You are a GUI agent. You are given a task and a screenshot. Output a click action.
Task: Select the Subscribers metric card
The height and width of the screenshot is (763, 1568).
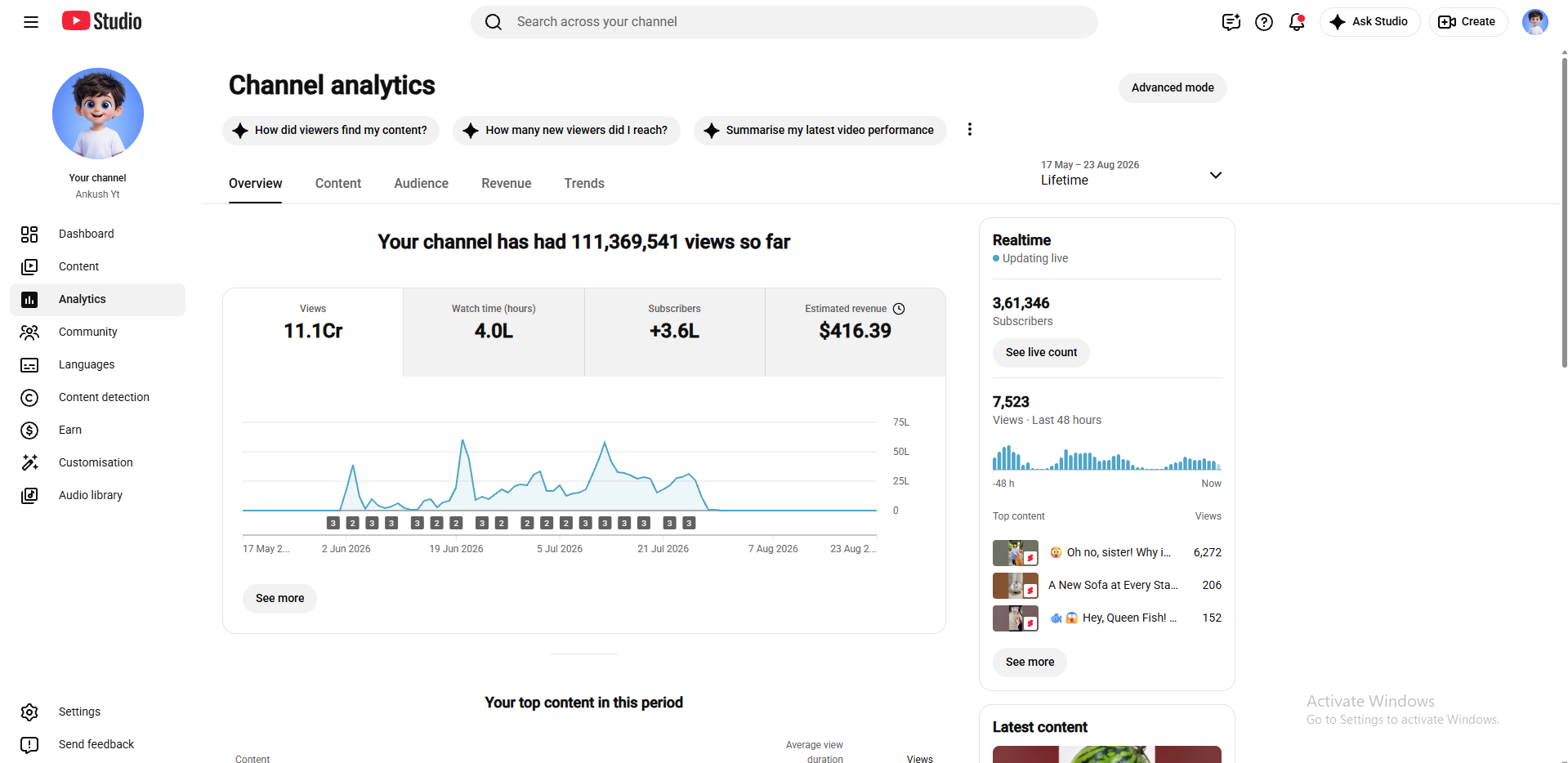click(x=674, y=332)
